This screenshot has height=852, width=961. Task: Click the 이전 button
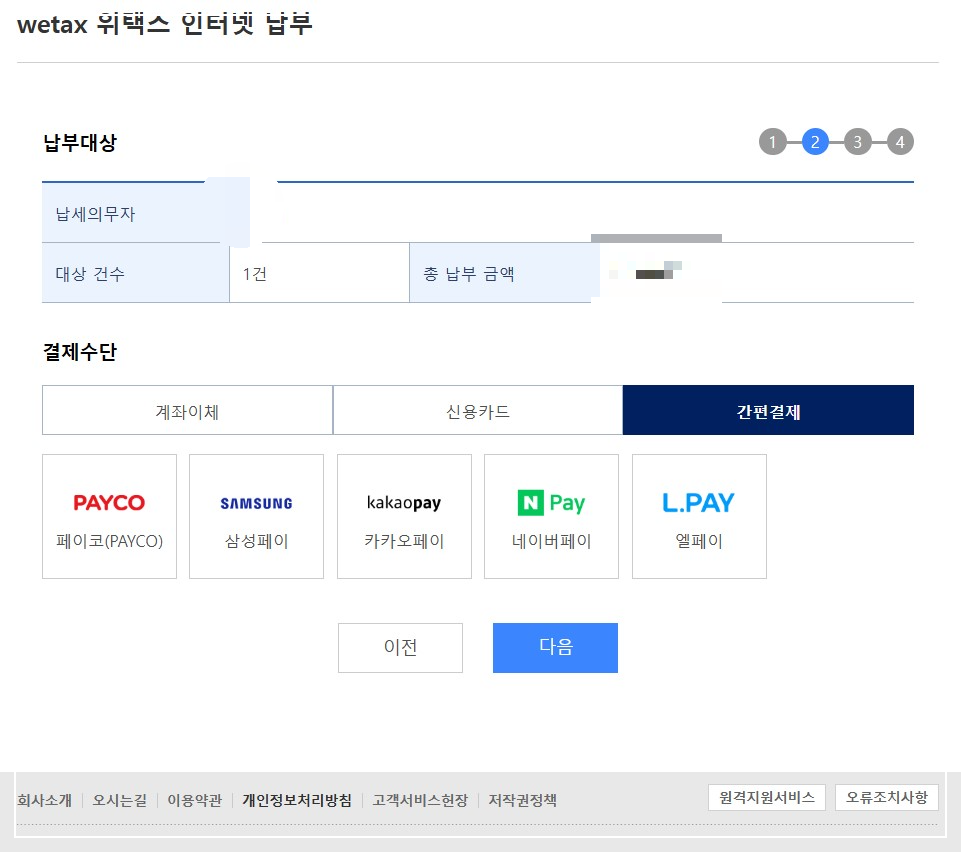[x=400, y=647]
